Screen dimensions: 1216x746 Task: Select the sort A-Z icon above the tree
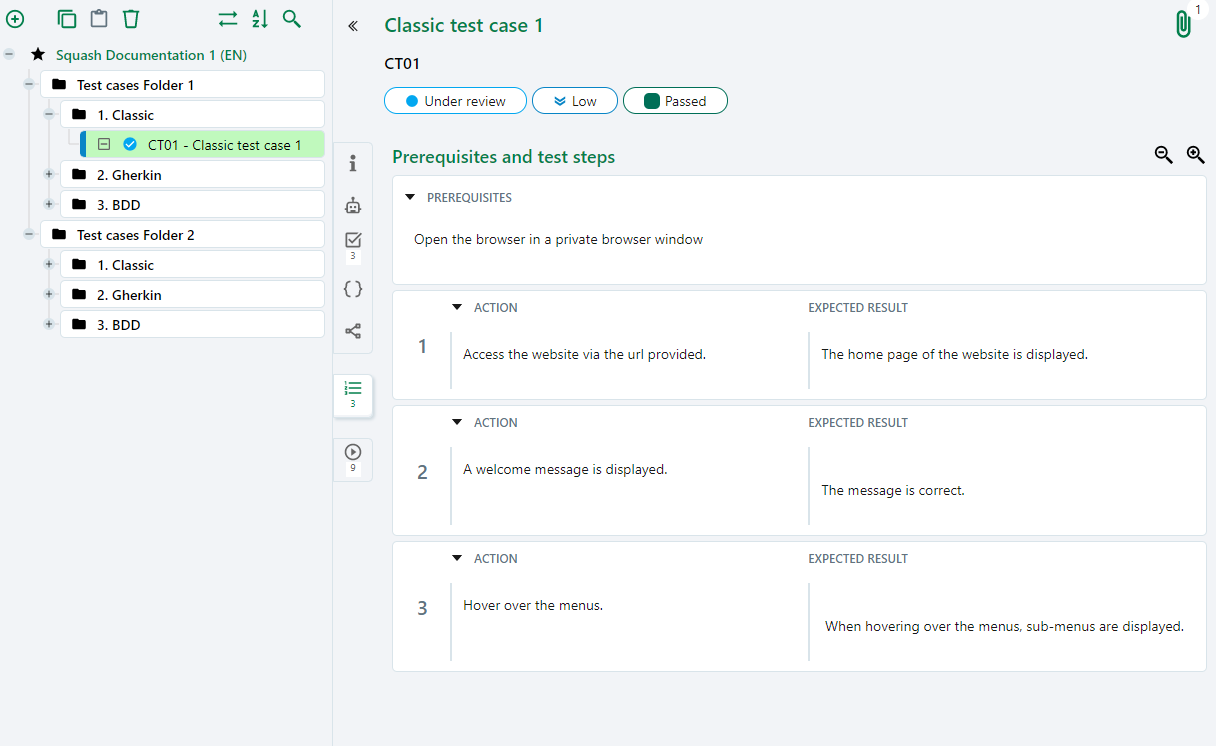[260, 19]
